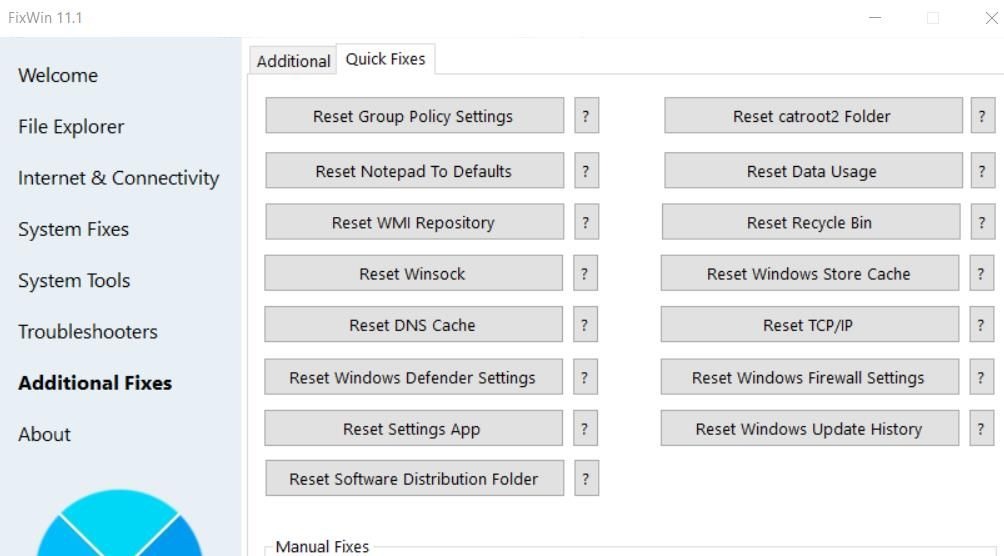Run Reset Software Distribution Folder
The width and height of the screenshot is (1004, 556).
[414, 478]
